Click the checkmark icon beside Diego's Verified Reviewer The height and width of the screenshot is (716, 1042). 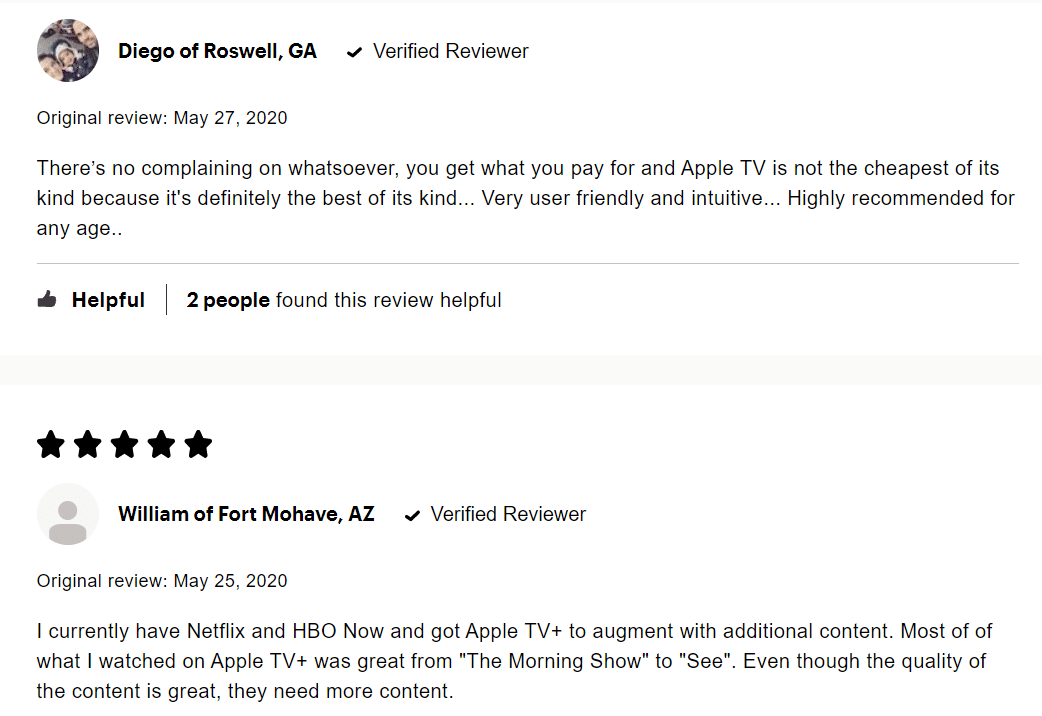click(x=355, y=52)
